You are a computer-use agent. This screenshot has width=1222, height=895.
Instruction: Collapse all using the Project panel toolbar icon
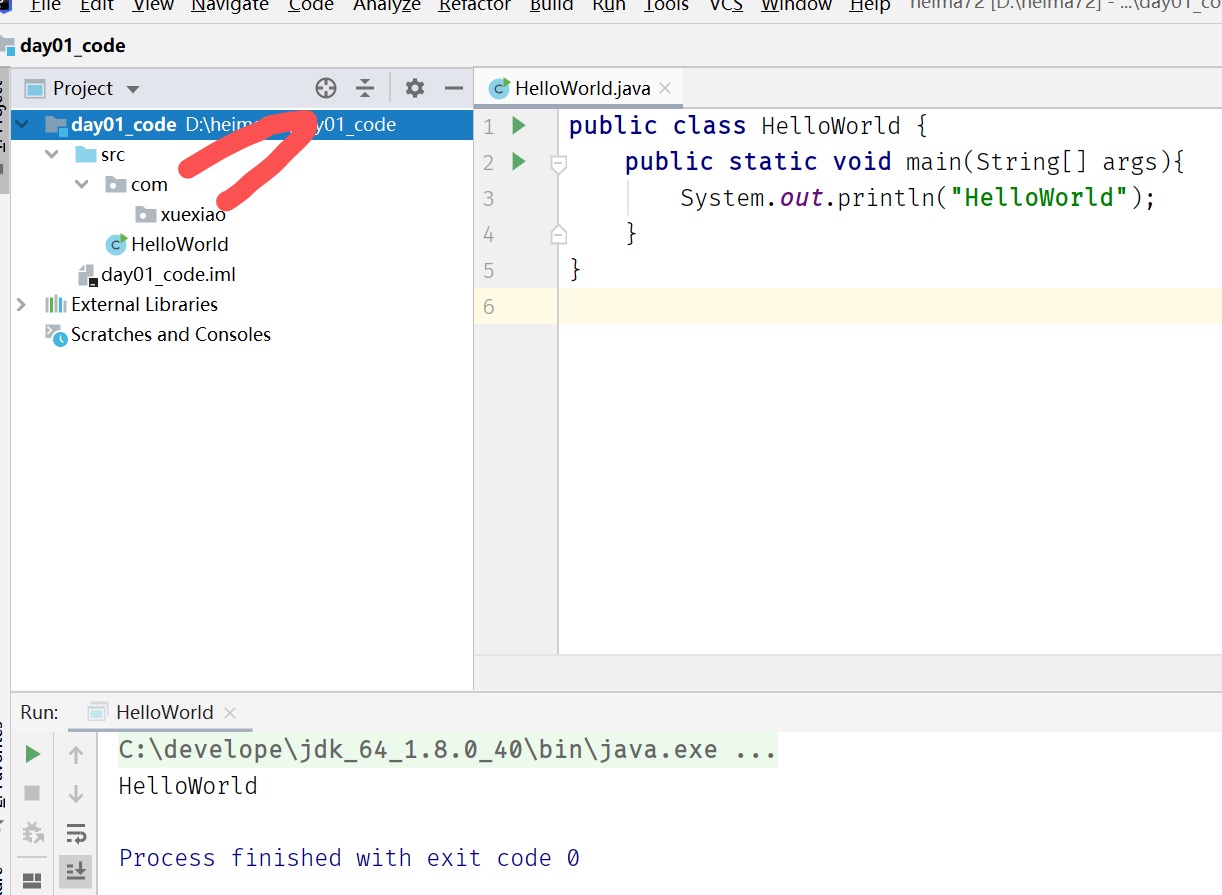point(365,88)
